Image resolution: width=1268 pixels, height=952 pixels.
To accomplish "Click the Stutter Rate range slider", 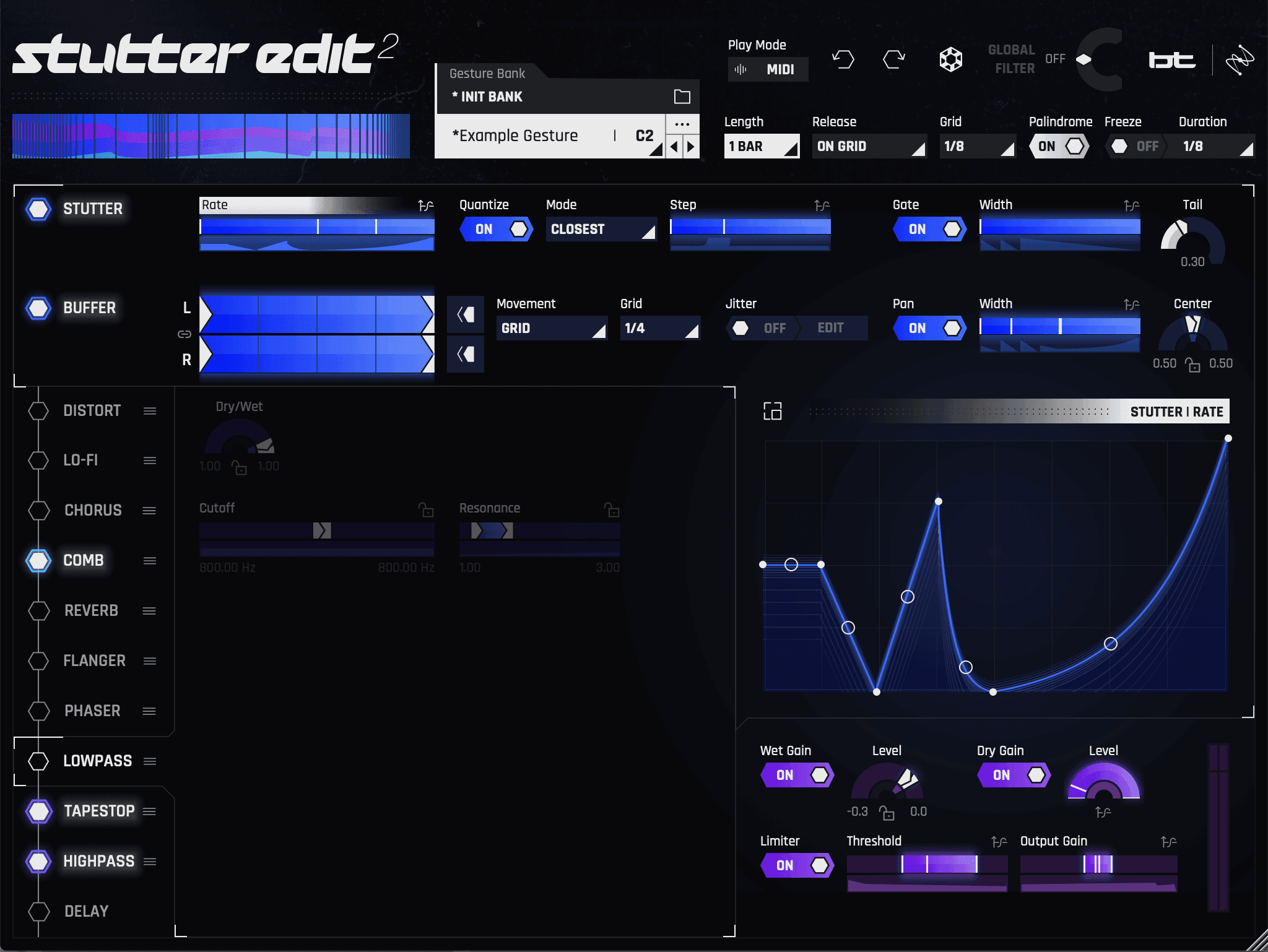I will (x=317, y=227).
